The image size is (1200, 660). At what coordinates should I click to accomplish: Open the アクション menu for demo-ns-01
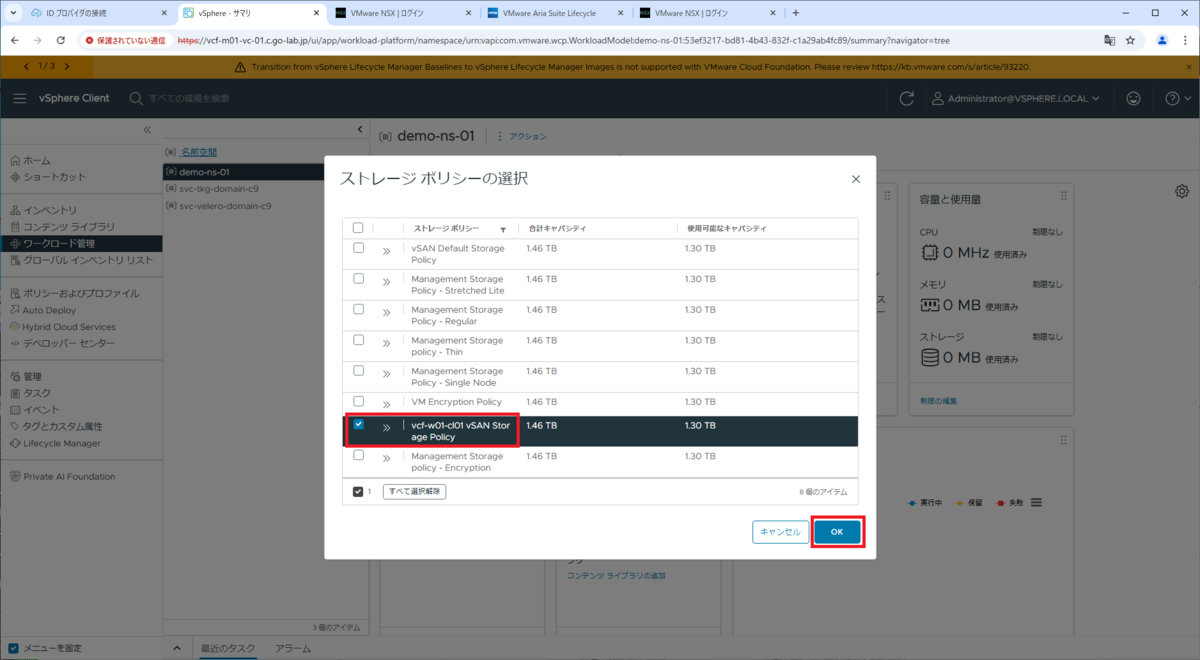(522, 136)
